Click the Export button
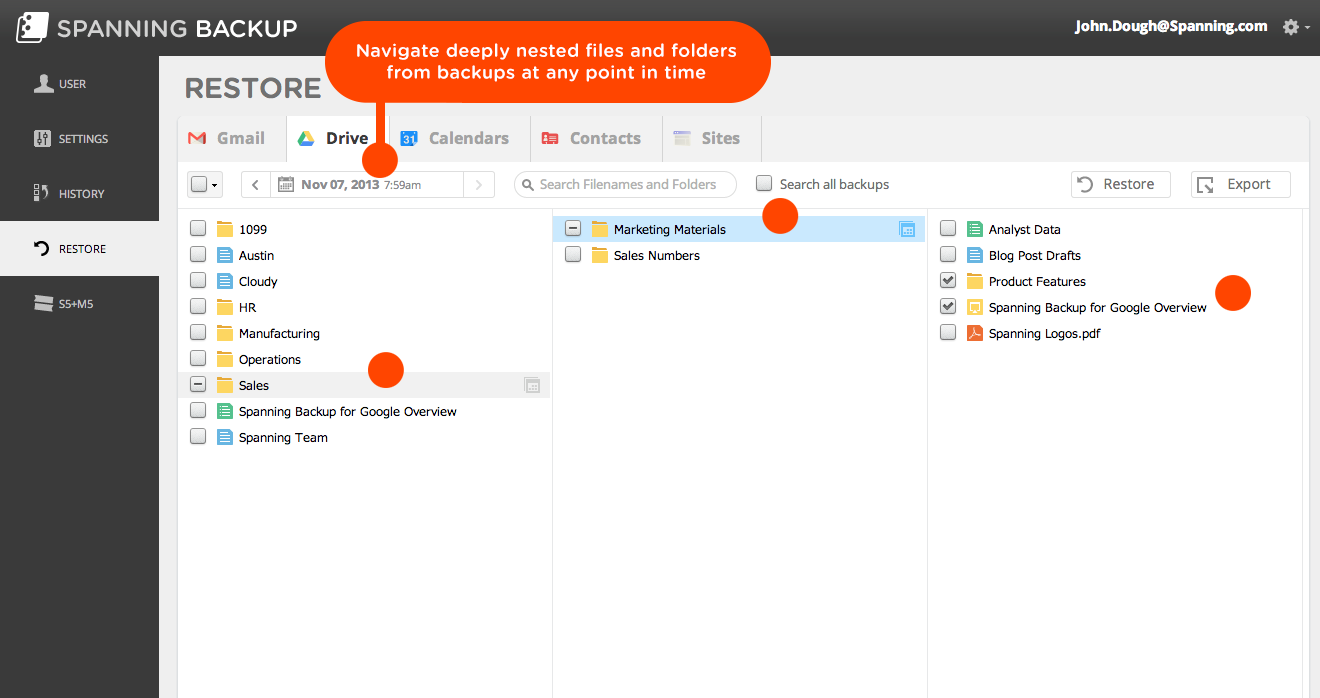 point(1241,185)
